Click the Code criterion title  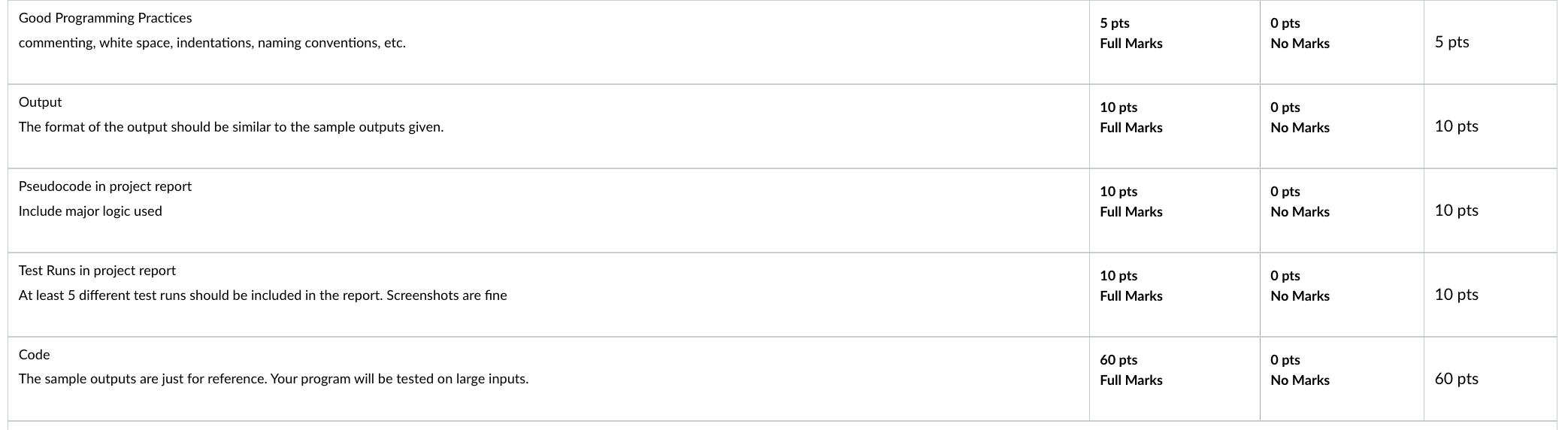click(x=34, y=355)
